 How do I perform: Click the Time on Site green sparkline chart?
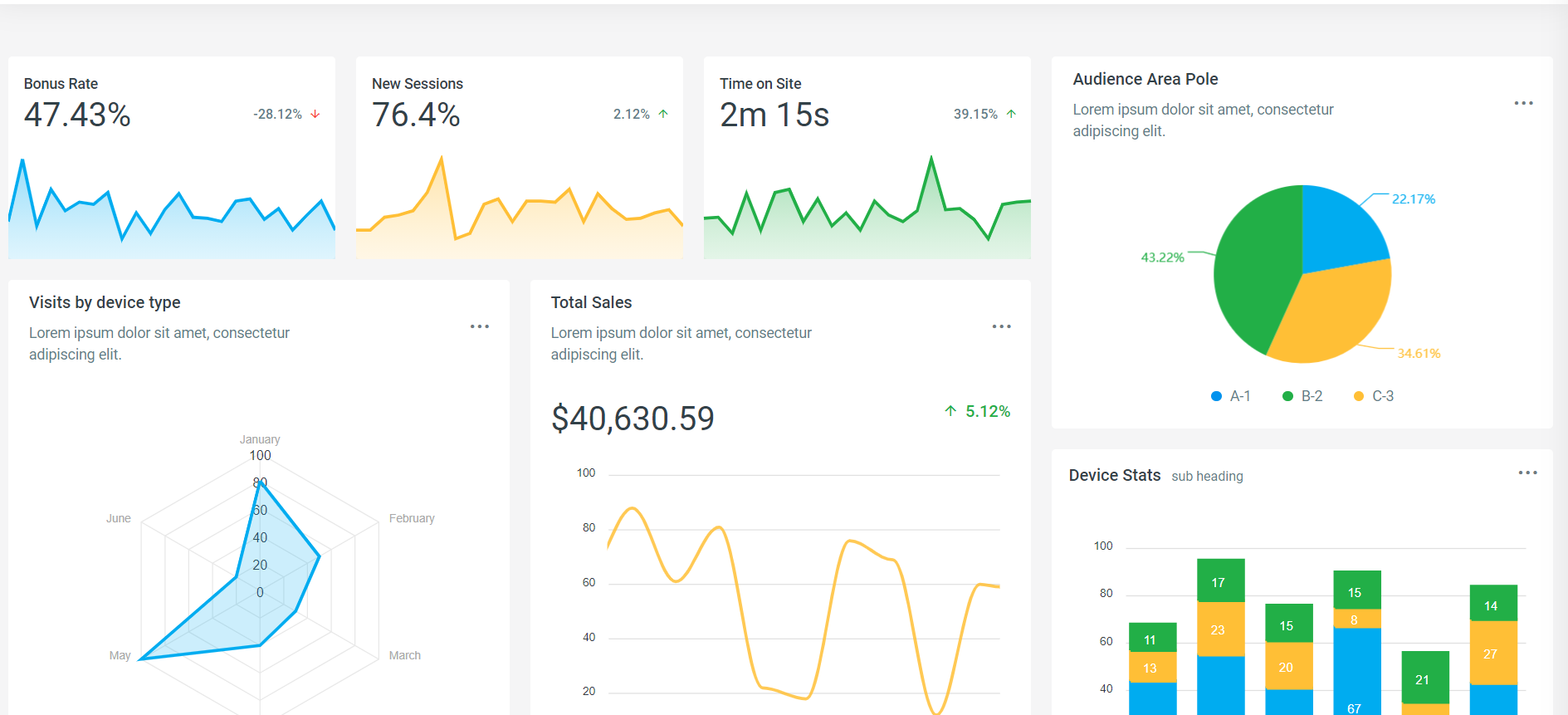[x=867, y=208]
